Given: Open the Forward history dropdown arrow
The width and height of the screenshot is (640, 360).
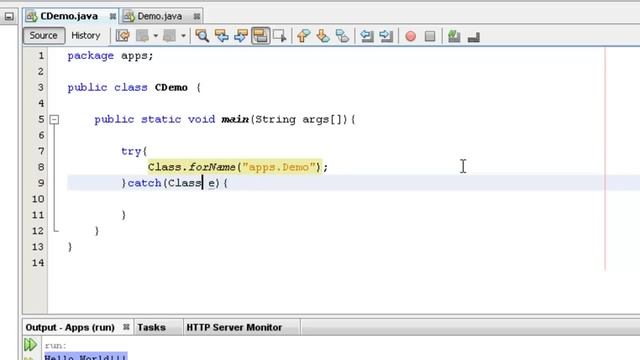Looking at the screenshot, I should 183,36.
